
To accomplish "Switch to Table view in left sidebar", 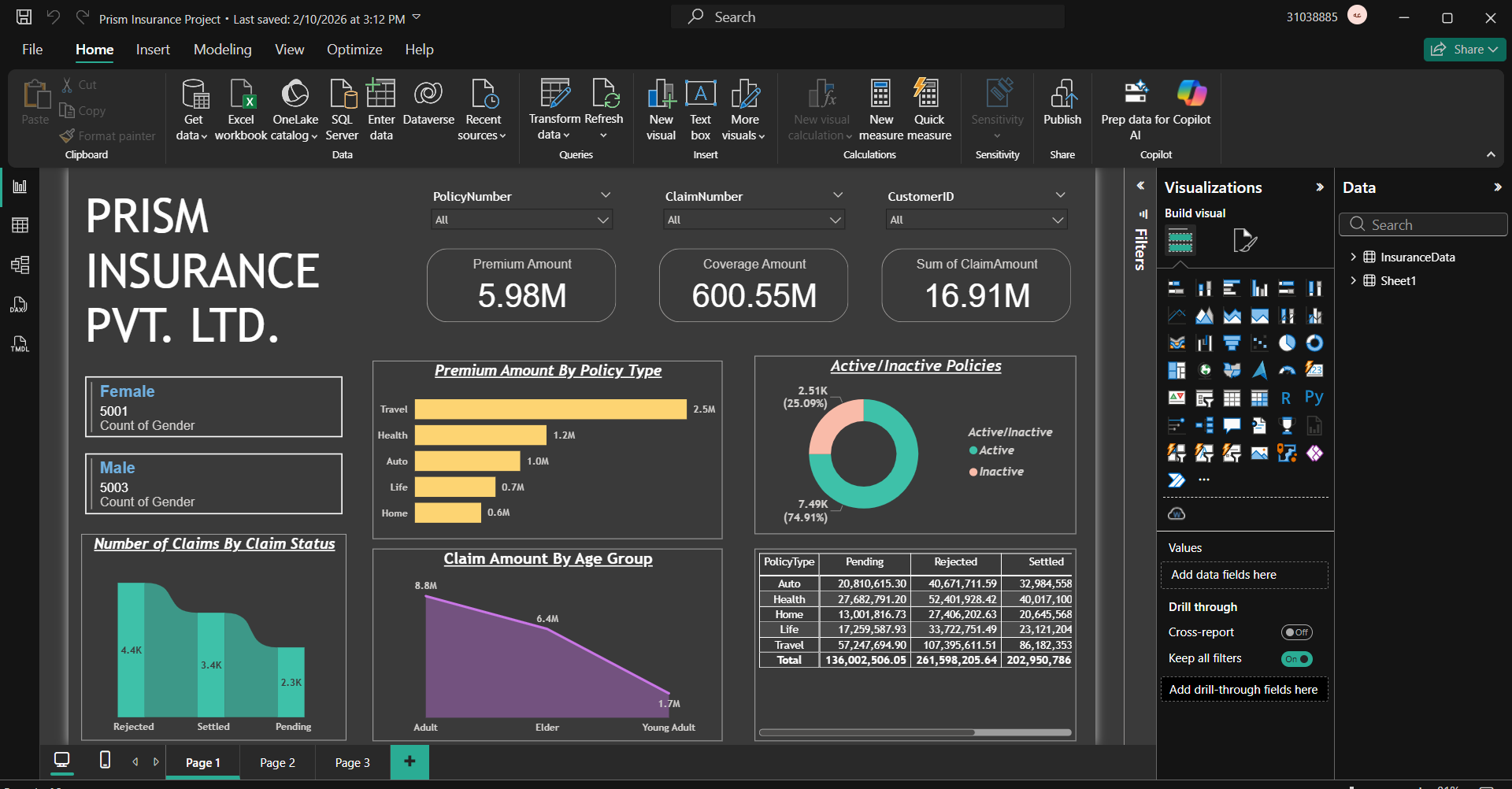I will [20, 225].
